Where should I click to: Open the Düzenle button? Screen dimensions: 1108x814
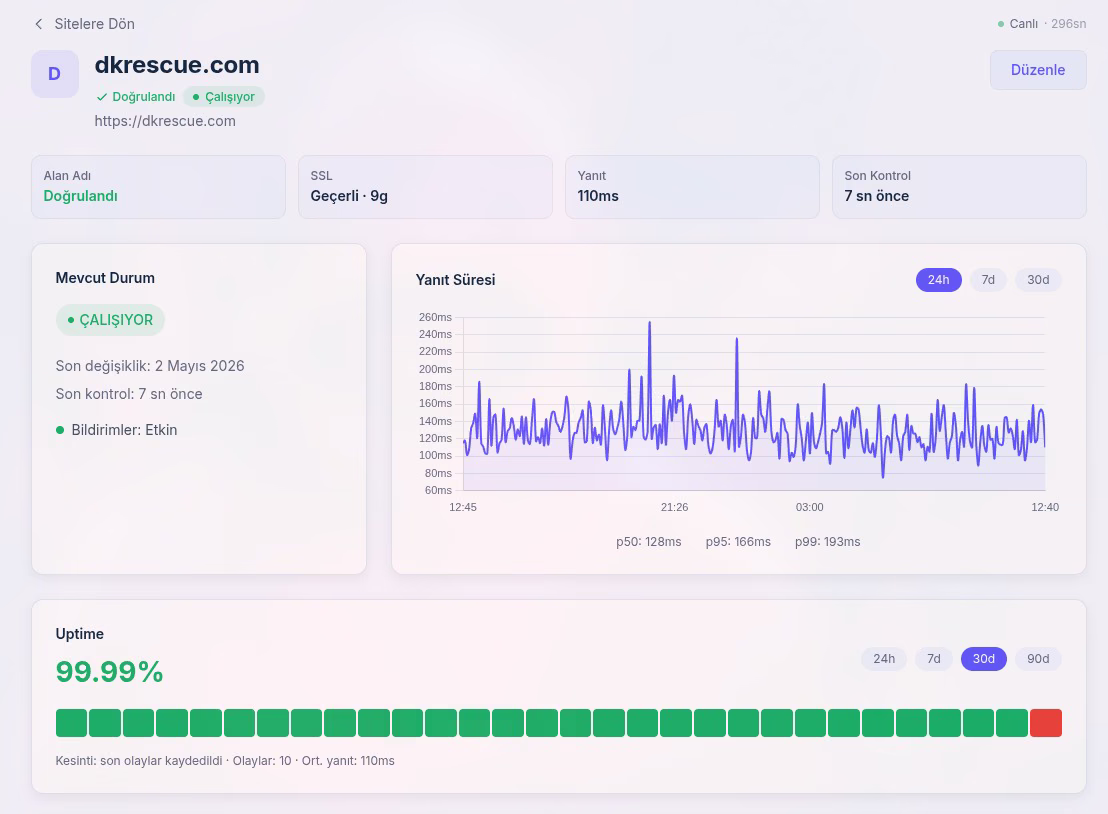(1037, 70)
